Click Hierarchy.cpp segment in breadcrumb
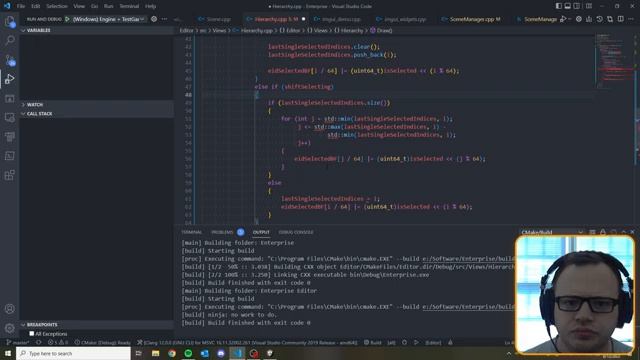 pos(256,31)
